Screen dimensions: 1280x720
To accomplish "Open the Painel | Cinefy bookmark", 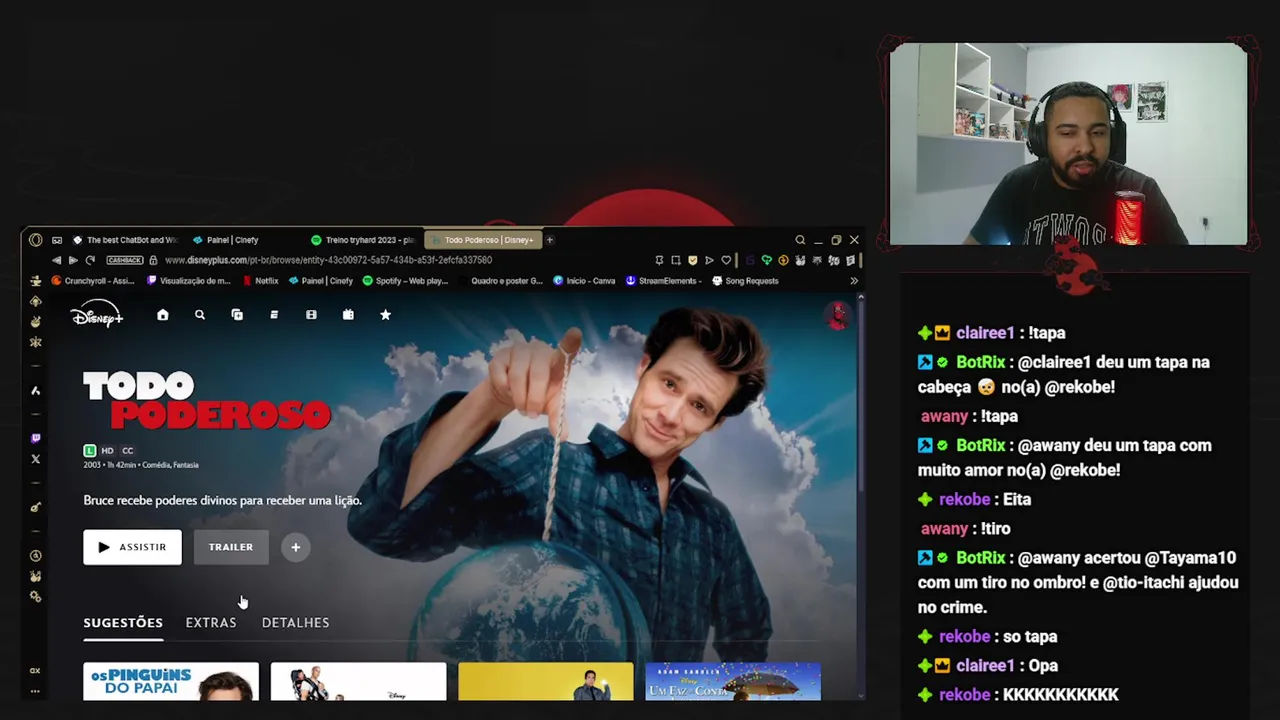I will point(321,281).
